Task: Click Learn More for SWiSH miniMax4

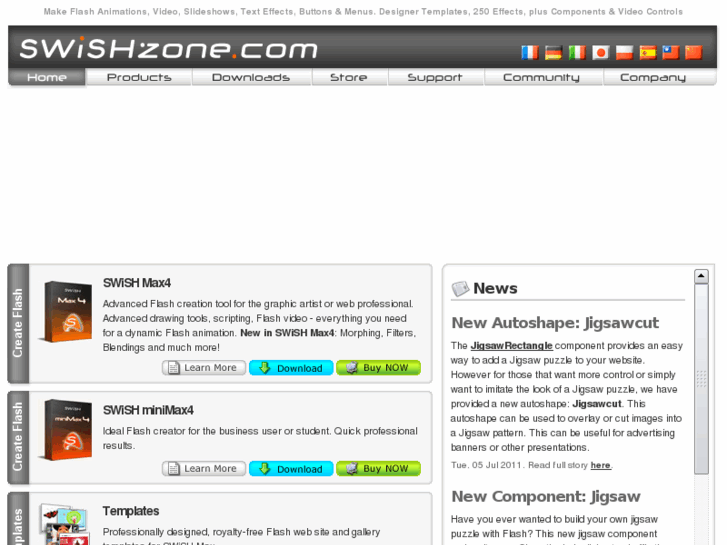Action: (x=204, y=469)
